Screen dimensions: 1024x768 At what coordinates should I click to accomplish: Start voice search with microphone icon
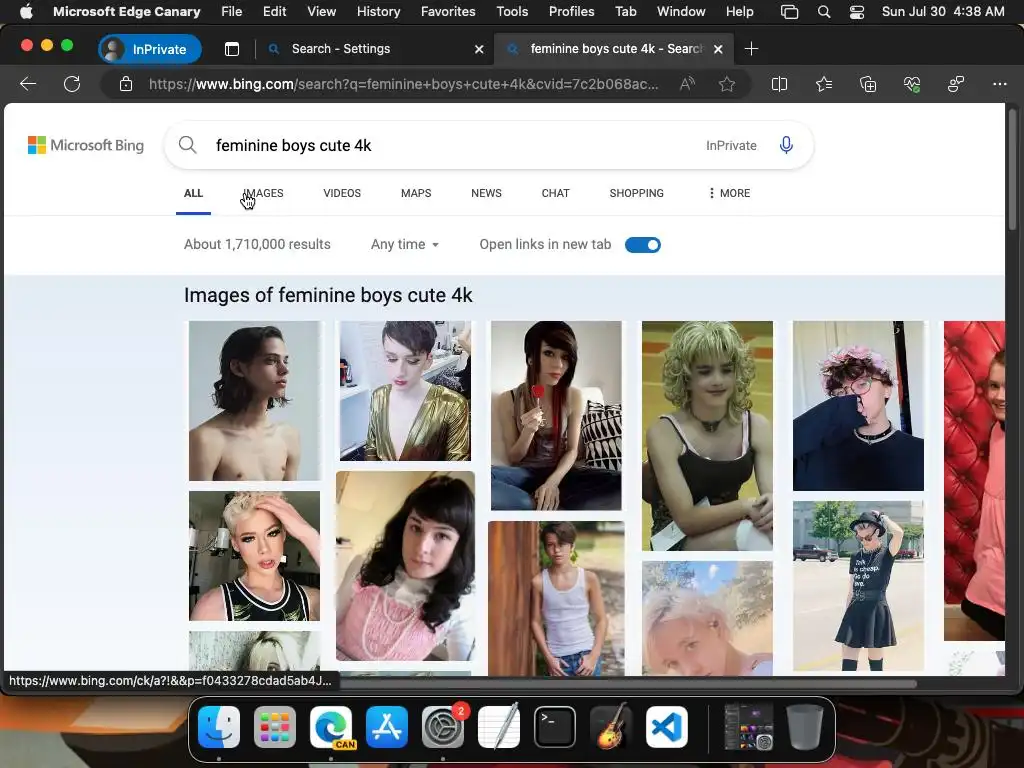[786, 145]
